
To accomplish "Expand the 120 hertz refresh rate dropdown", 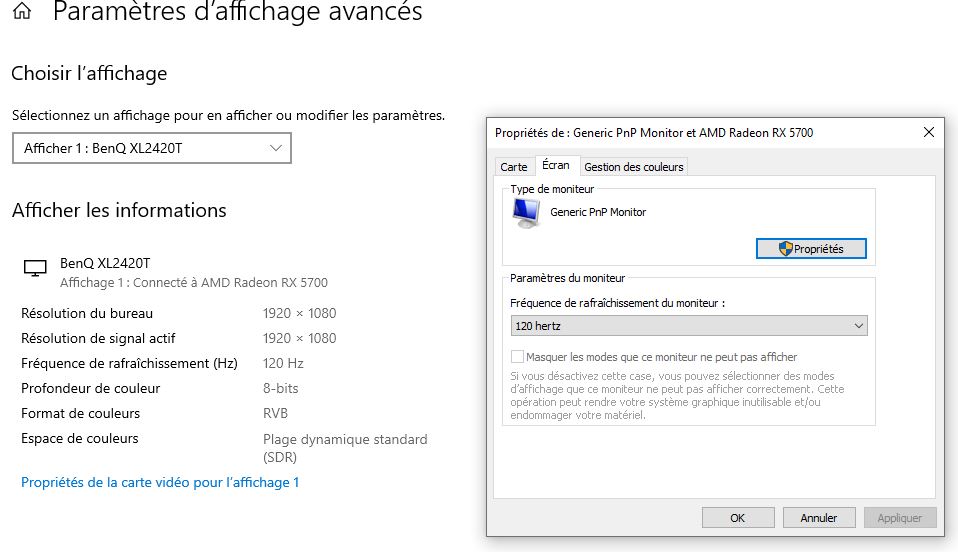I will point(688,326).
